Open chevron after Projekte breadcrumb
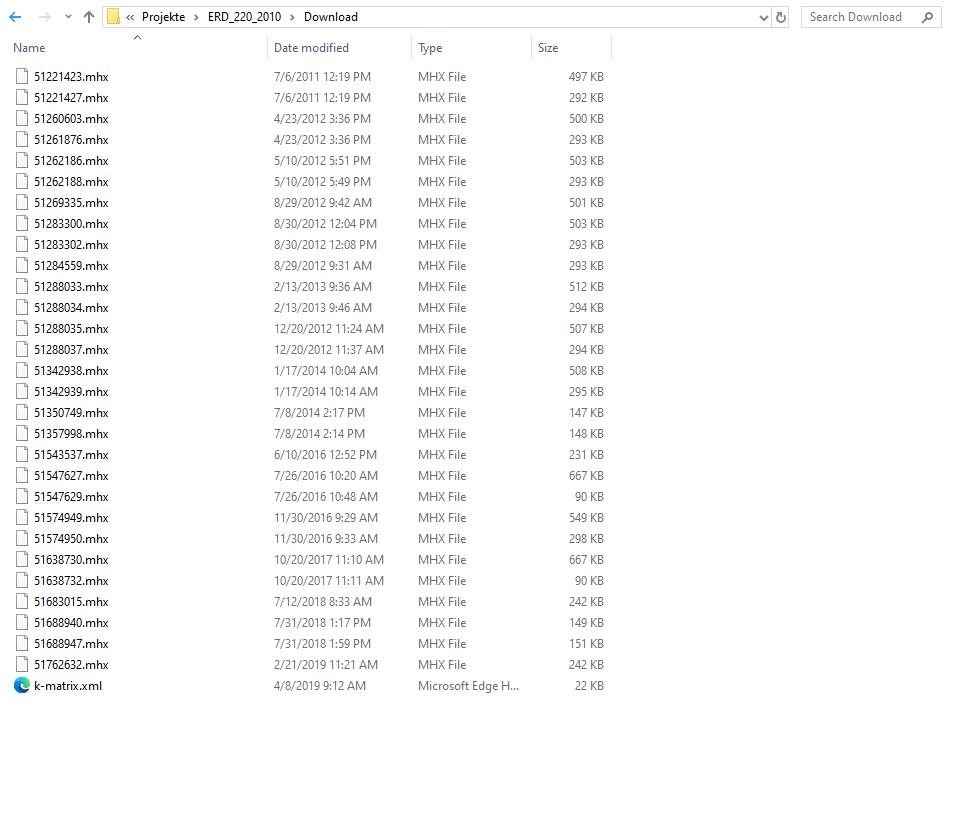Image resolution: width=955 pixels, height=829 pixels. pos(196,17)
